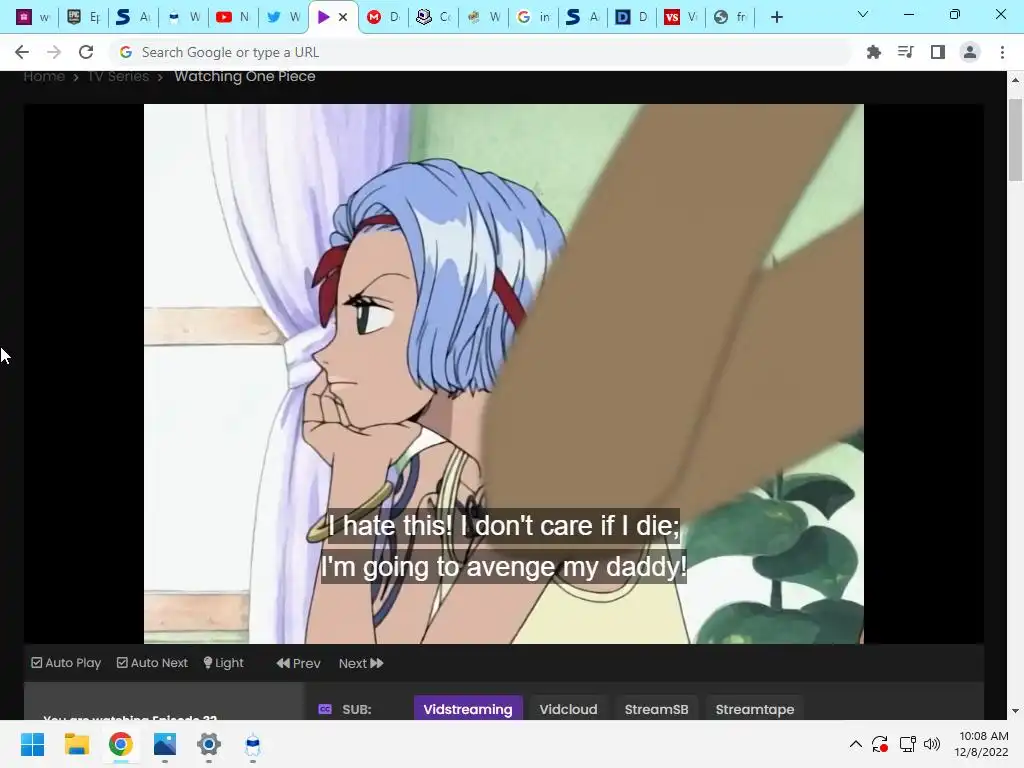Open File Explorer from the taskbar
The height and width of the screenshot is (768, 1024).
tap(76, 744)
